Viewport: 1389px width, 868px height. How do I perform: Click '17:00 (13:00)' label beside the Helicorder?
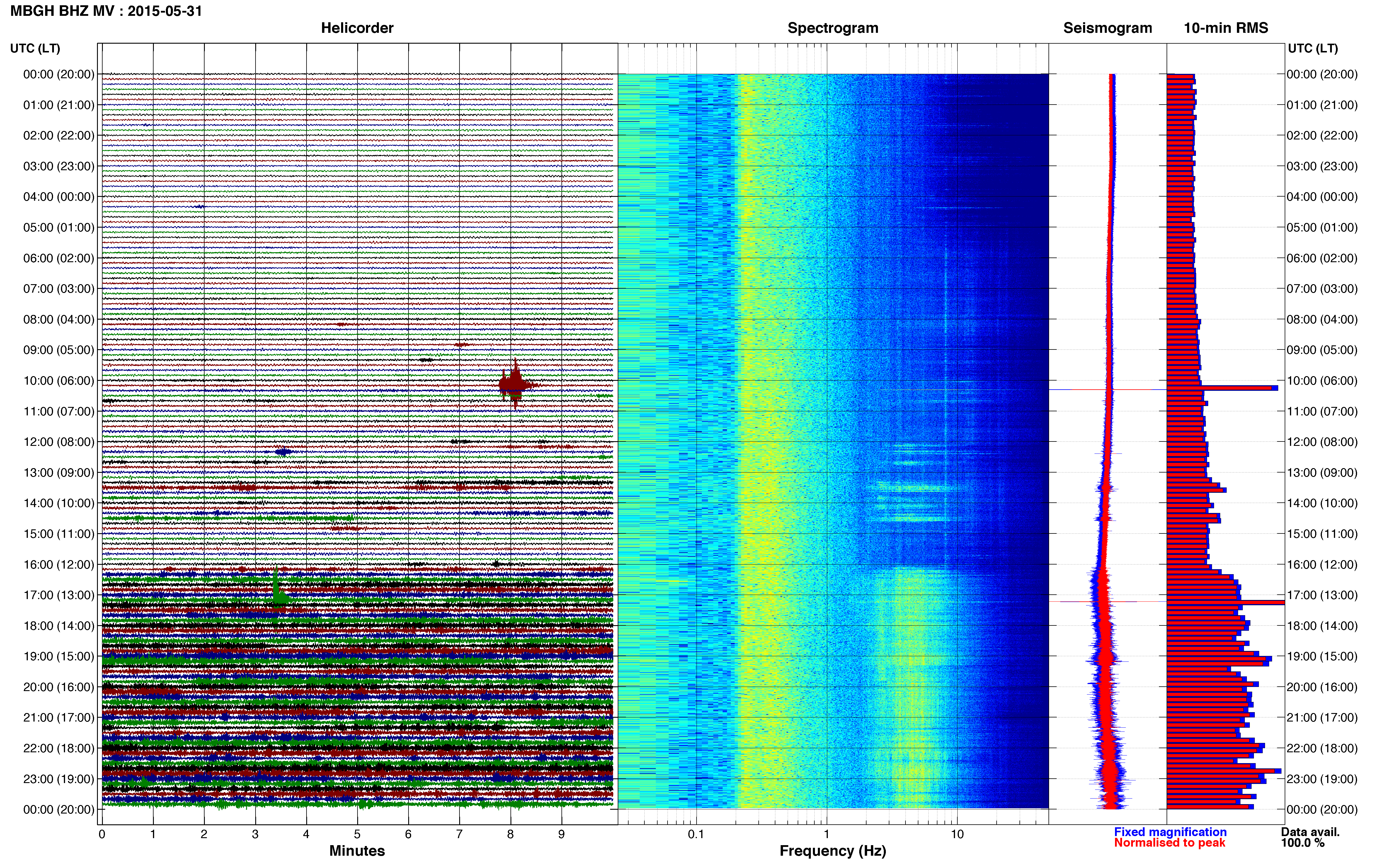pyautogui.click(x=59, y=595)
